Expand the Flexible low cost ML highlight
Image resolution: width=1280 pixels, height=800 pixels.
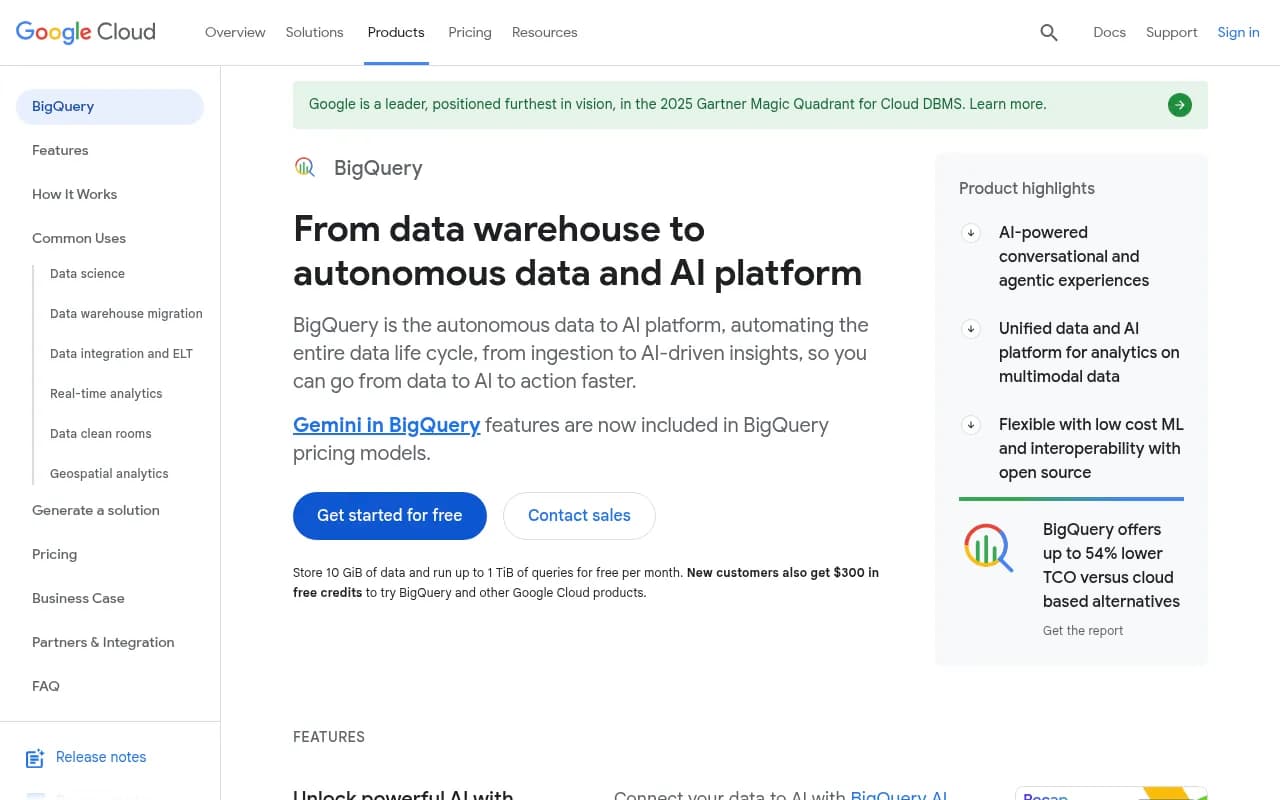tap(971, 425)
